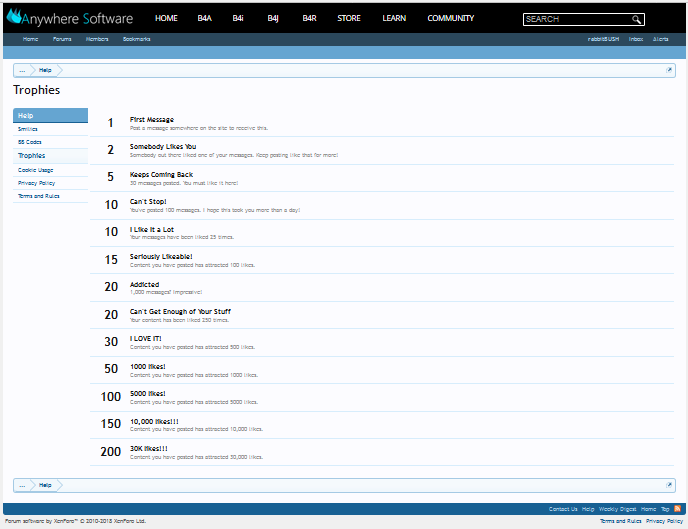
Task: Expand the top breadcrumb ellipsis
Action: (x=22, y=70)
